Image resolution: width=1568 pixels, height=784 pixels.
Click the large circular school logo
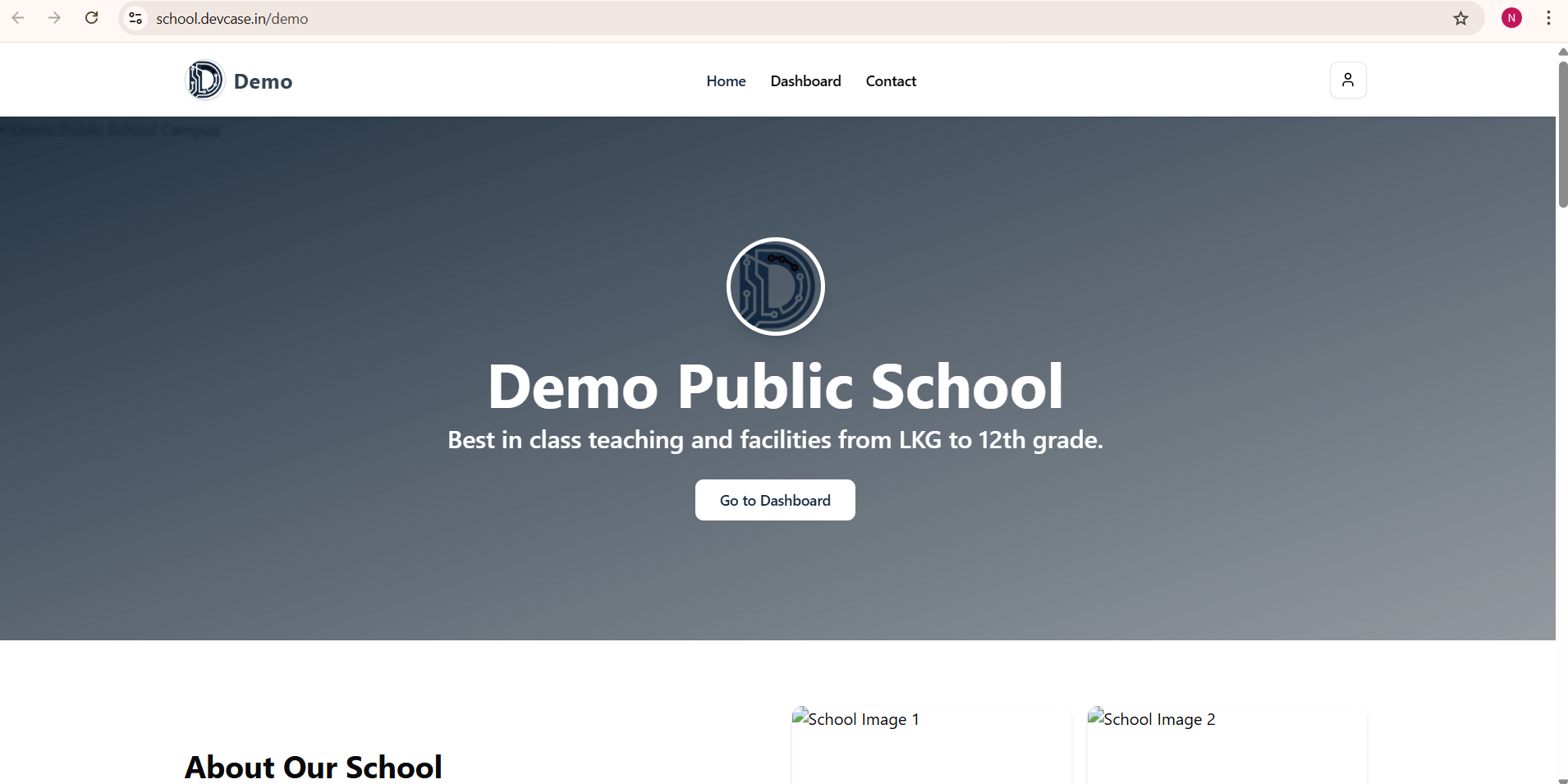tap(775, 287)
